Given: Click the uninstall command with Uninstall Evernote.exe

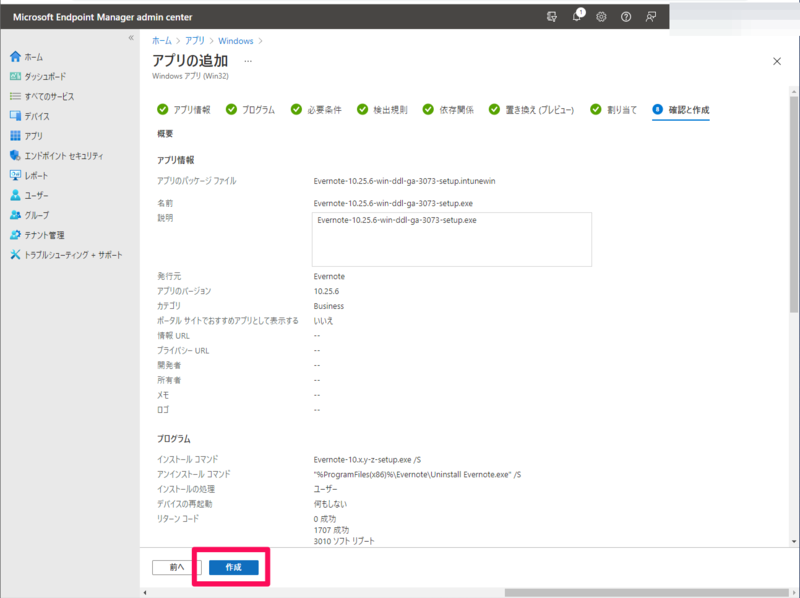Looking at the screenshot, I should coord(417,475).
